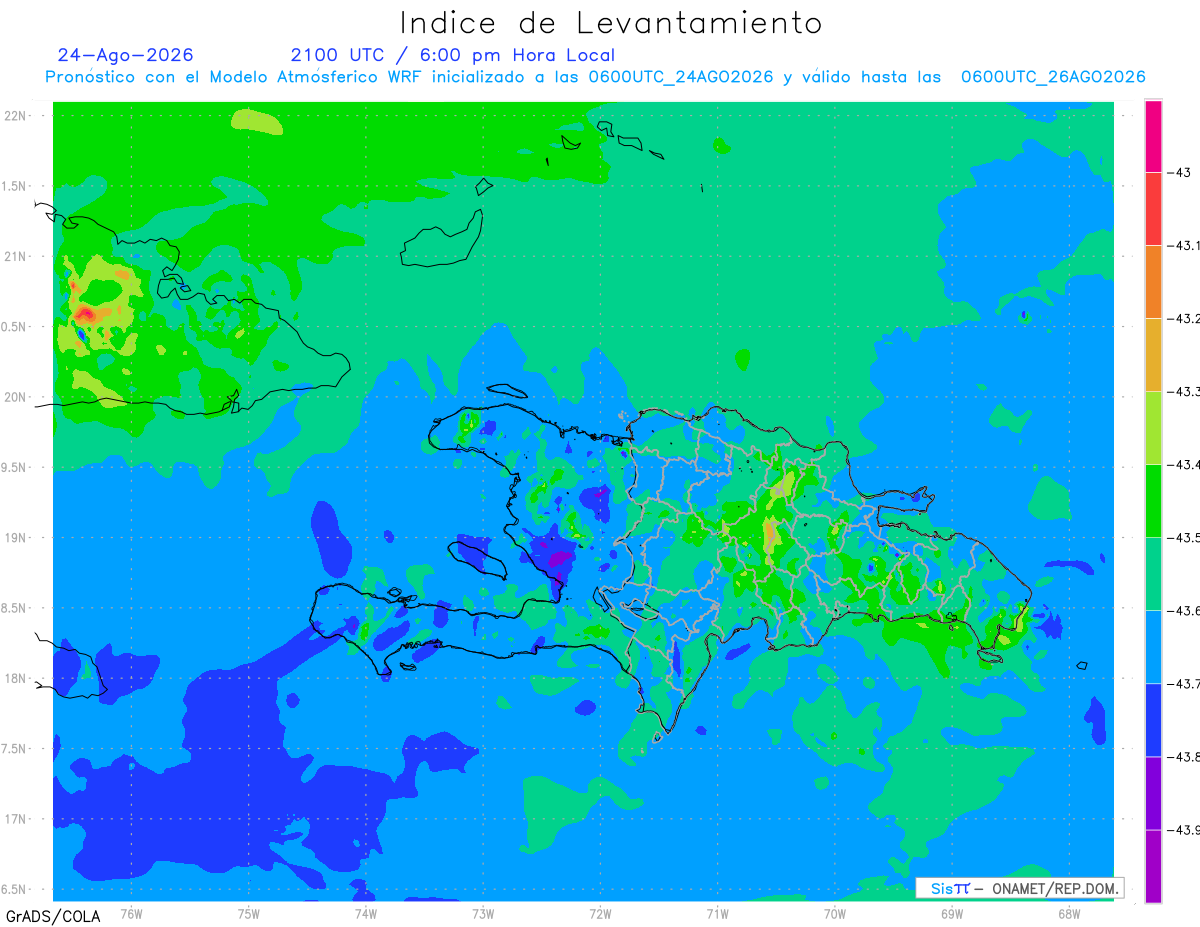Pick the yellow-green legend swatch below -43.3

pyautogui.click(x=1153, y=428)
